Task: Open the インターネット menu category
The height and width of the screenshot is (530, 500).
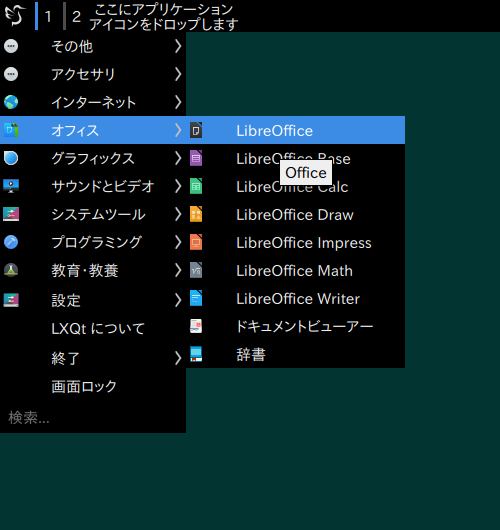Action: click(93, 102)
